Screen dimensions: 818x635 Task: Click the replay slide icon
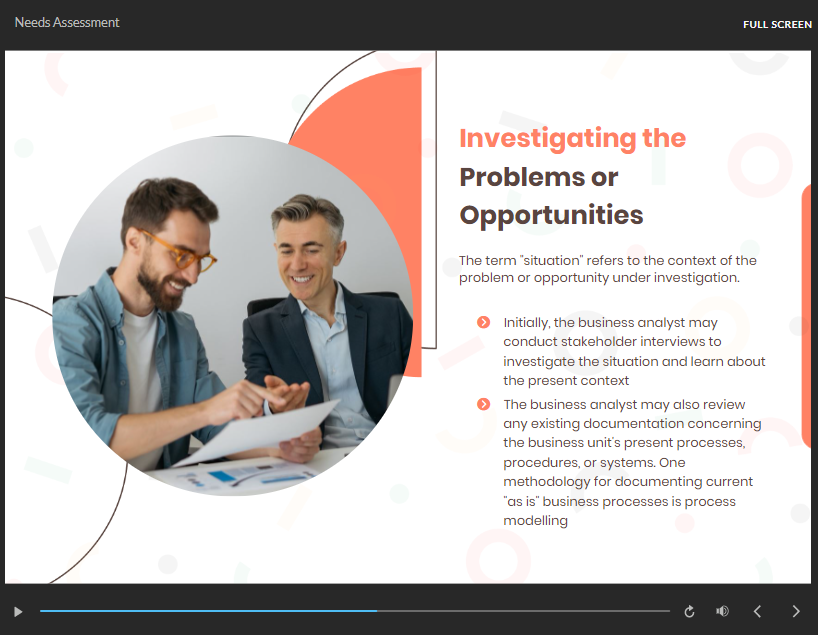pyautogui.click(x=689, y=611)
